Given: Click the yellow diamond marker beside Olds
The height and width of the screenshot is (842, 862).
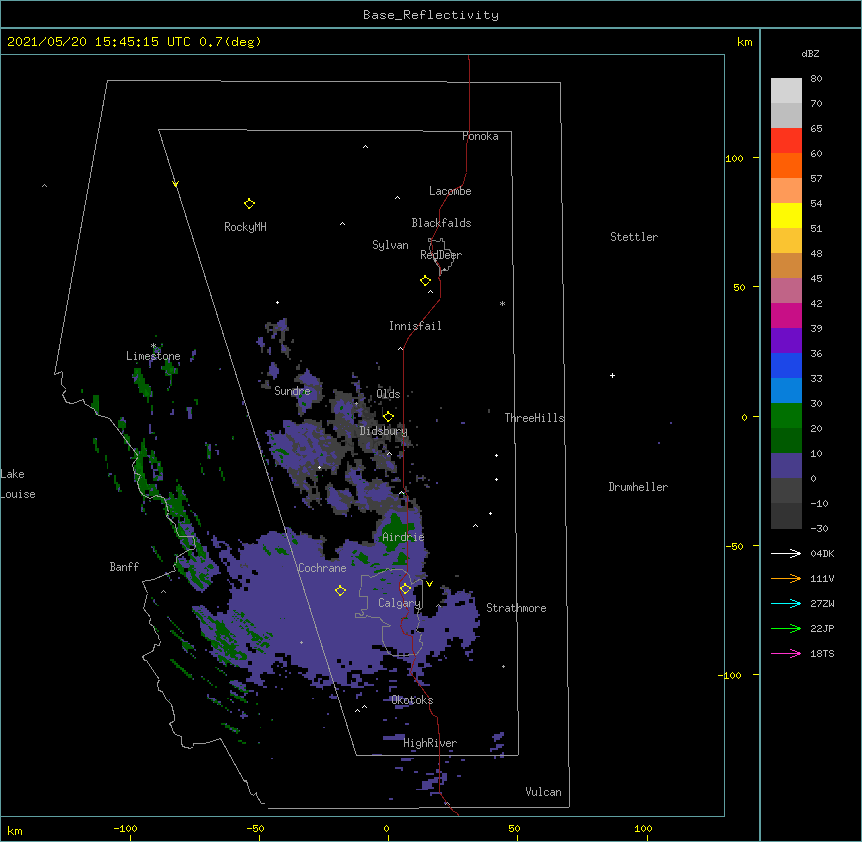Looking at the screenshot, I should click(388, 417).
